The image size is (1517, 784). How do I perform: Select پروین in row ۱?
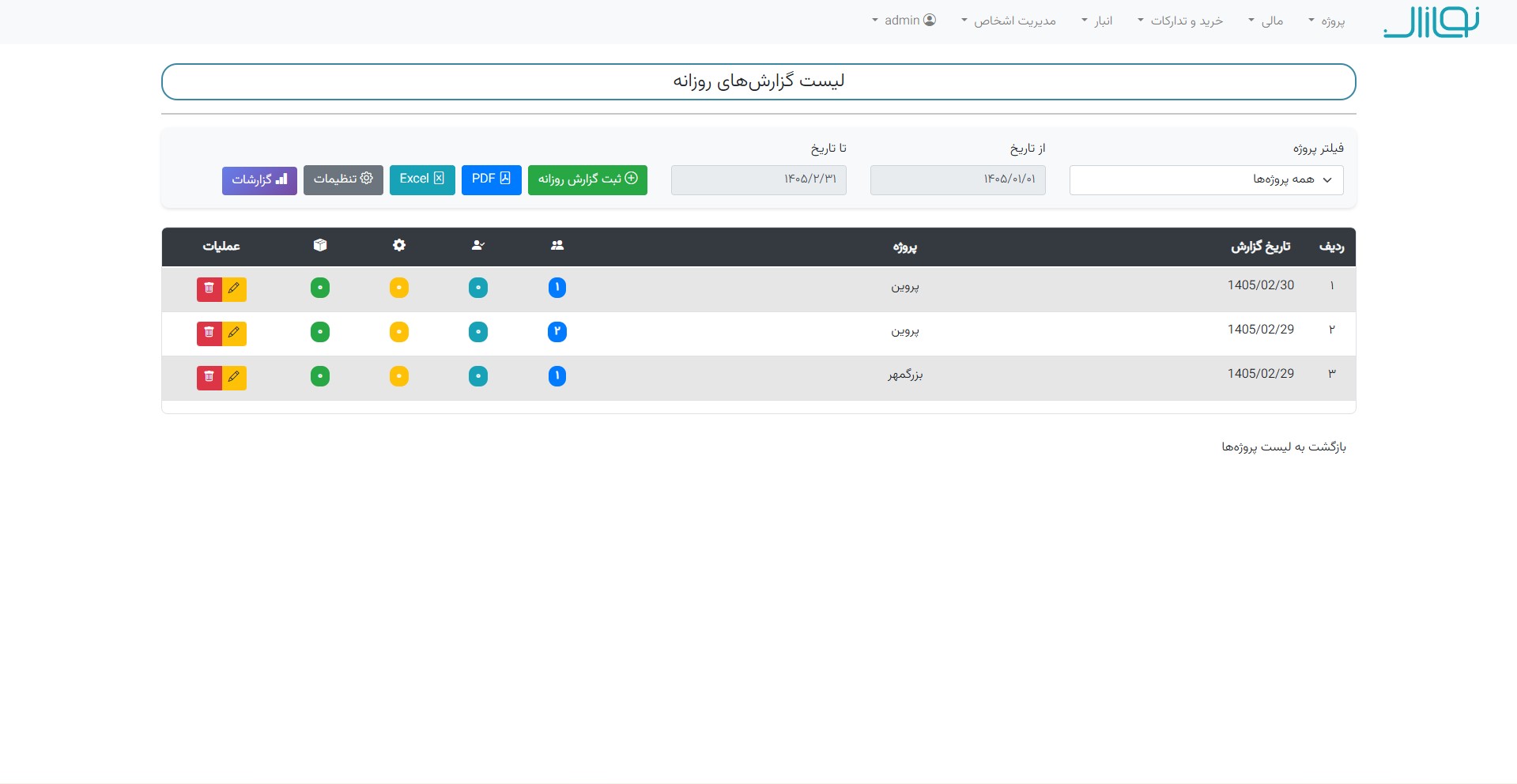pos(905,286)
